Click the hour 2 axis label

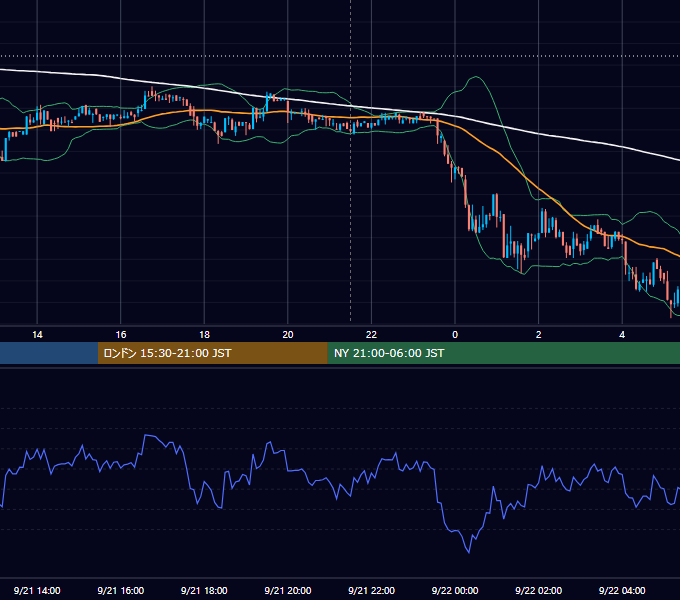pos(539,335)
